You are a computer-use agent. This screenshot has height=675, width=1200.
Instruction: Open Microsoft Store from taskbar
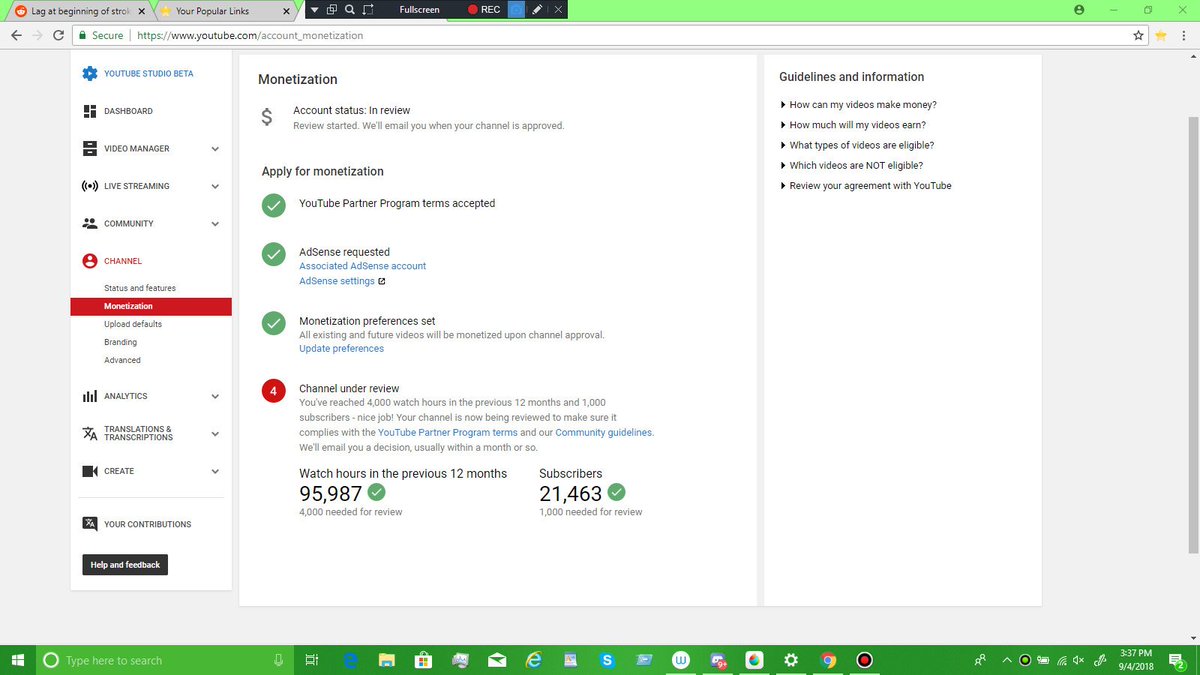pos(422,660)
